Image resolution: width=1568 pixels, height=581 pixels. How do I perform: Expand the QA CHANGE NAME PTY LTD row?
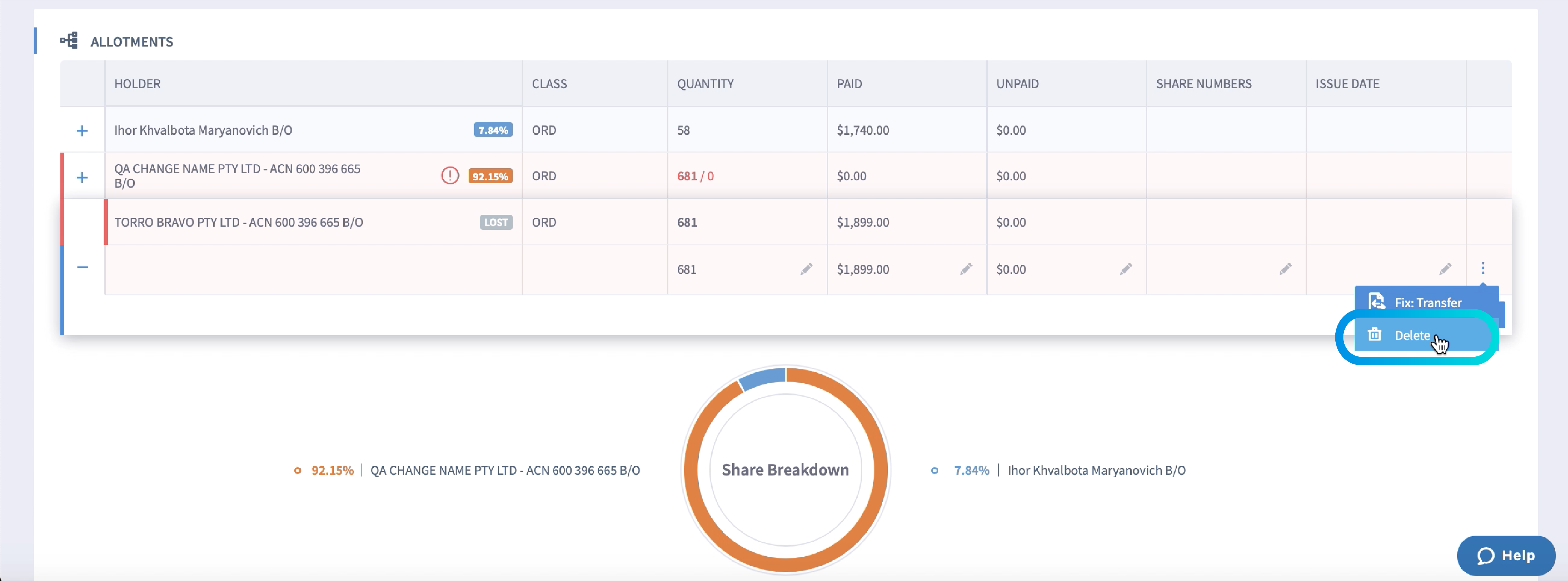click(x=82, y=177)
